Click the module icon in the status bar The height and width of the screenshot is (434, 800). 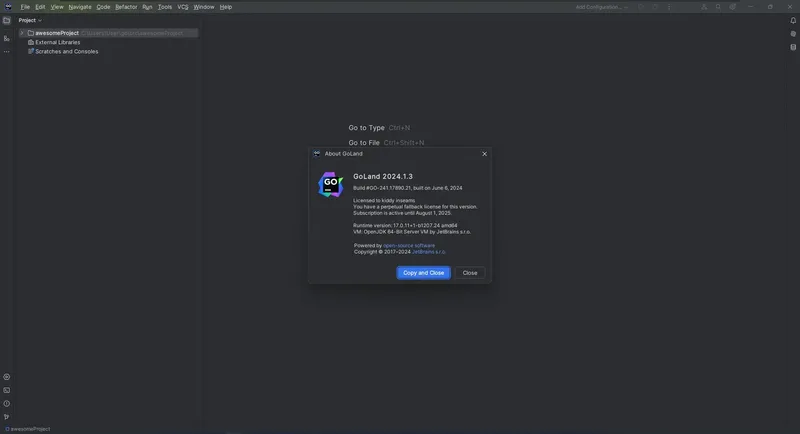[x=7, y=429]
